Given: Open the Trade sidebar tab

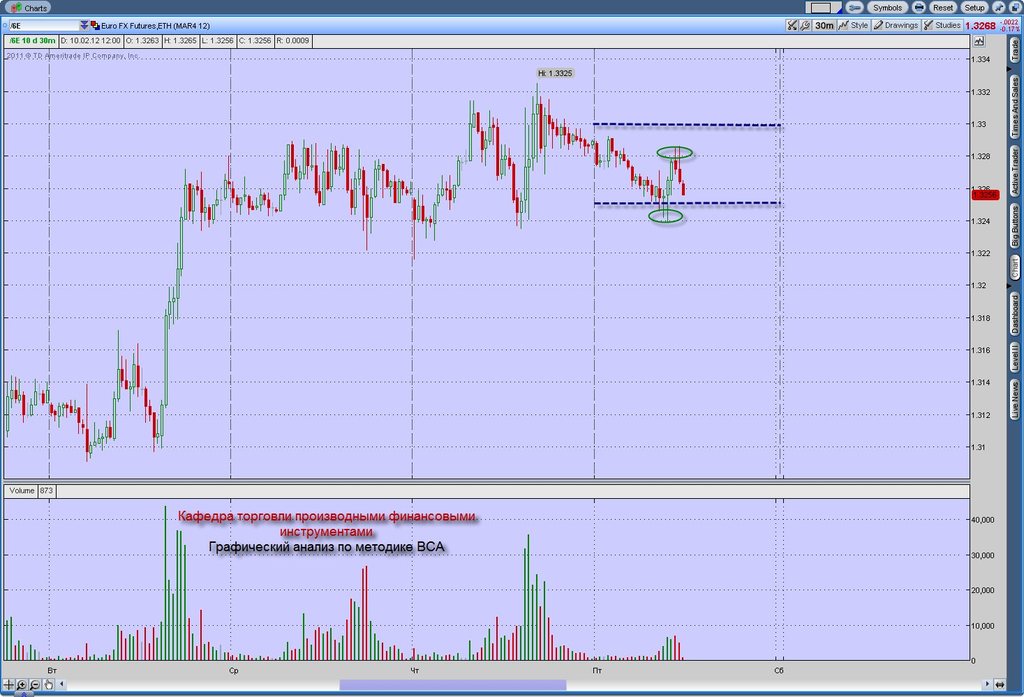Looking at the screenshot, I should tap(1015, 50).
